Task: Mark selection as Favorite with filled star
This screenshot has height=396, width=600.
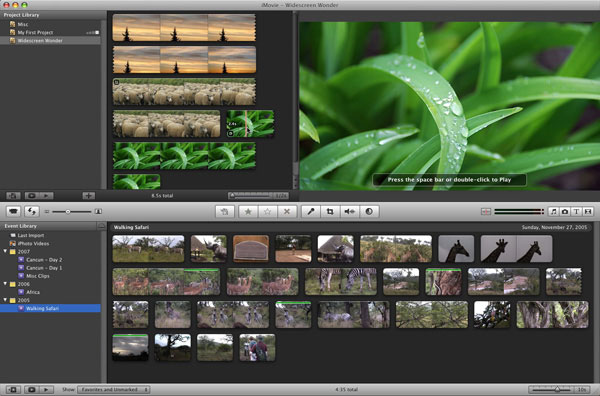Action: (248, 211)
